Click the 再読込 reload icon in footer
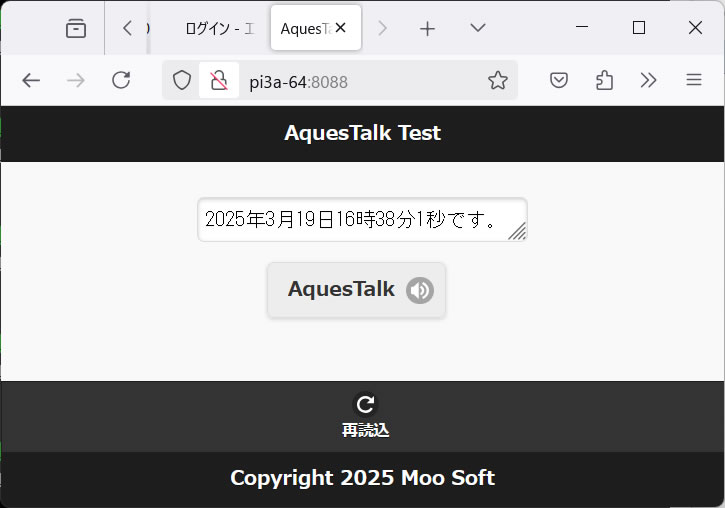This screenshot has width=725, height=508. click(x=365, y=404)
